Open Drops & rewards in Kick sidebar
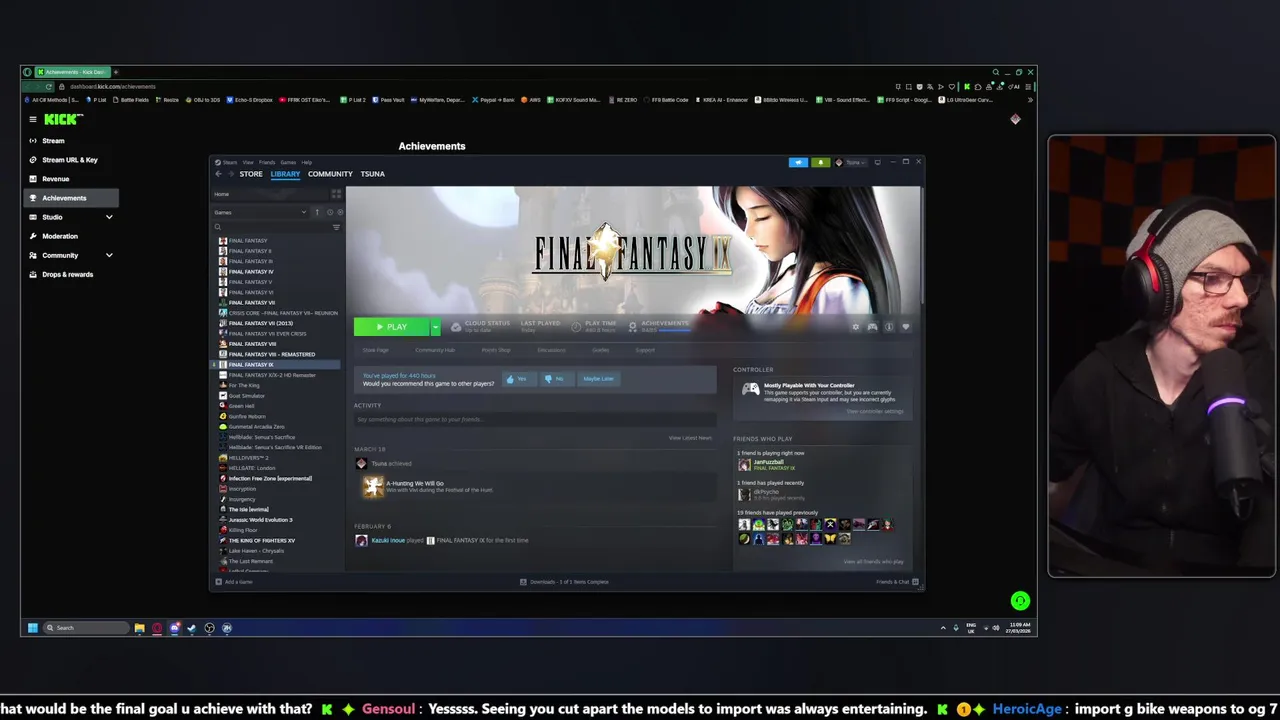 [68, 274]
